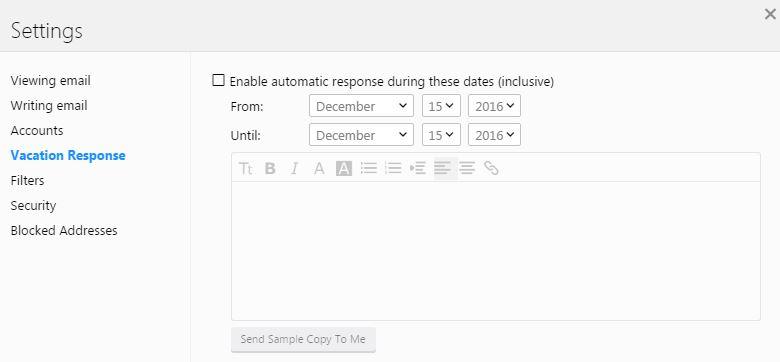Click inside the vacation message text area
This screenshot has width=780, height=362.
tap(496, 251)
